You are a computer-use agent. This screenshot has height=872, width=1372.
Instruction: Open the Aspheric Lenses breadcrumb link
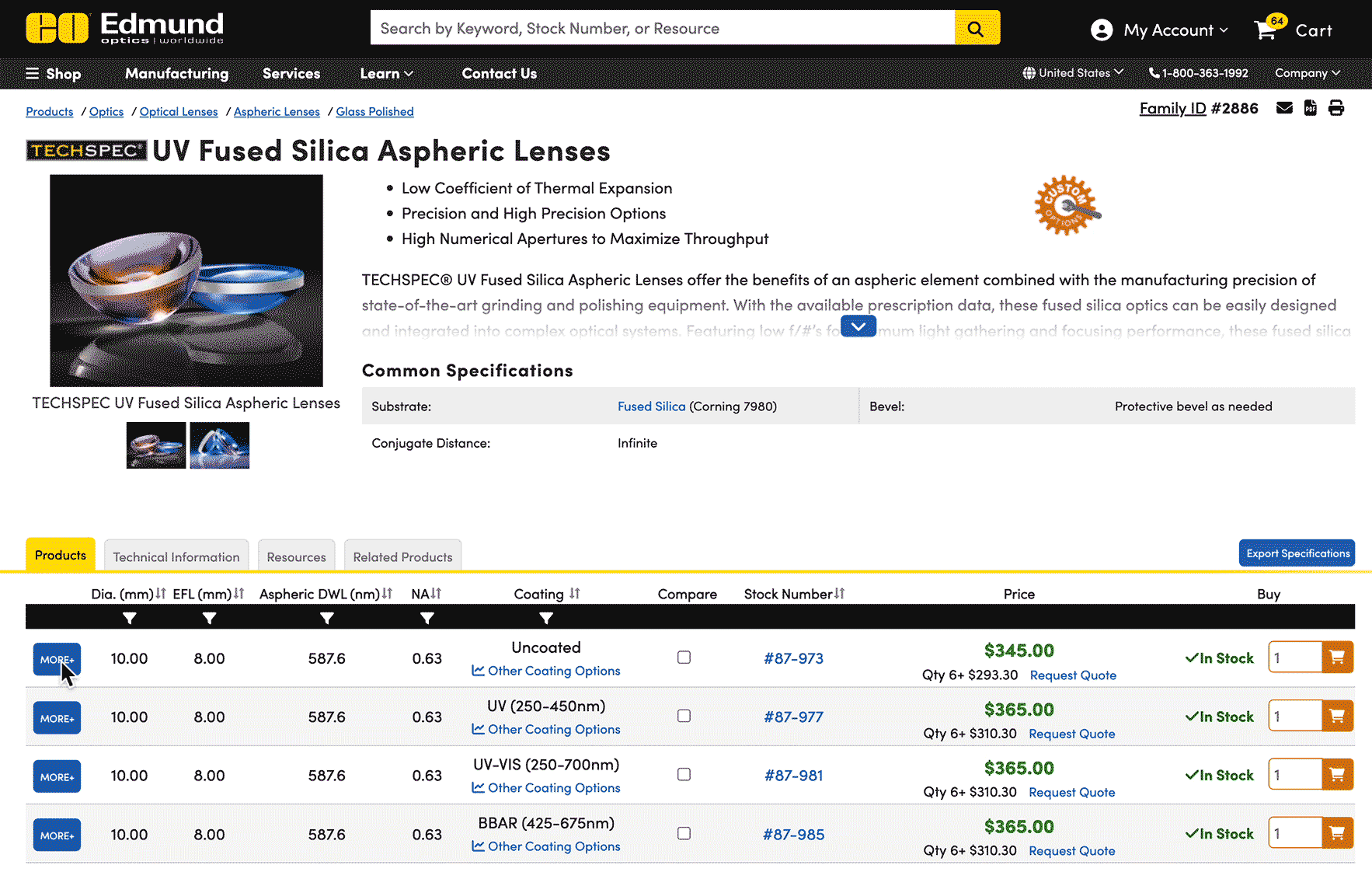coord(277,112)
